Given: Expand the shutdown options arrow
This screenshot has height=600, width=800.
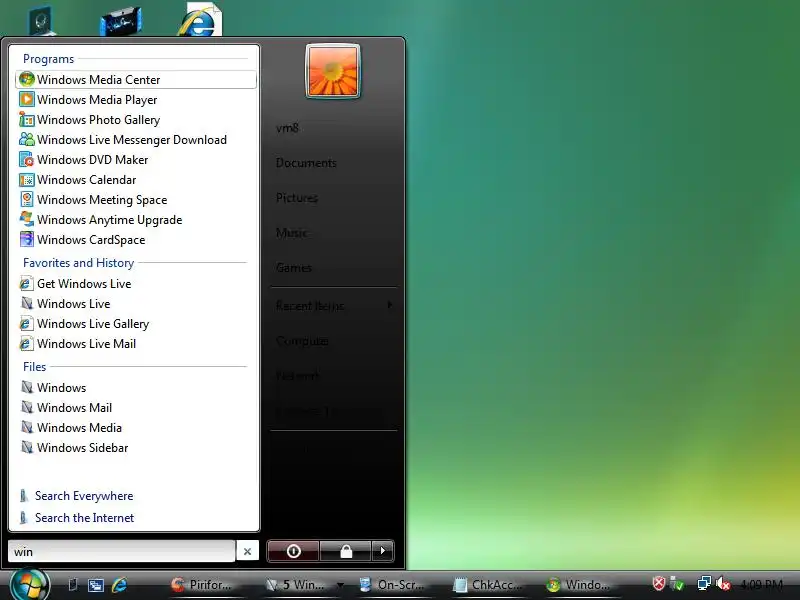Looking at the screenshot, I should coord(383,551).
